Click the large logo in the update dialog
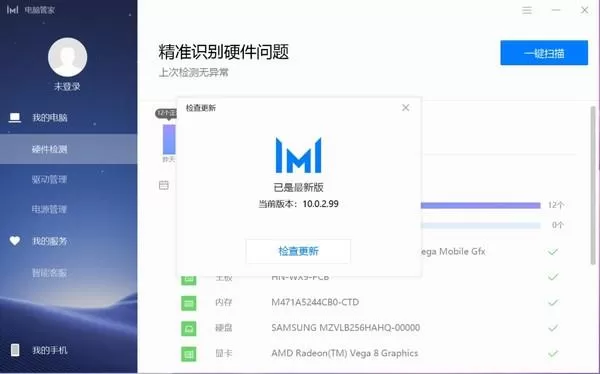600x374 pixels. [x=298, y=155]
